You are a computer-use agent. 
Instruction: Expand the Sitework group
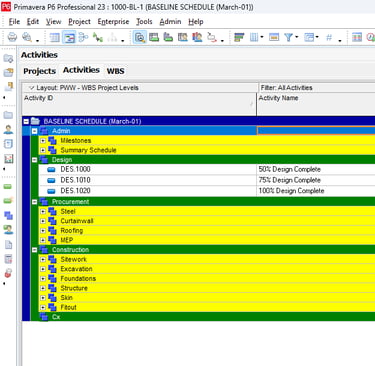(43, 259)
